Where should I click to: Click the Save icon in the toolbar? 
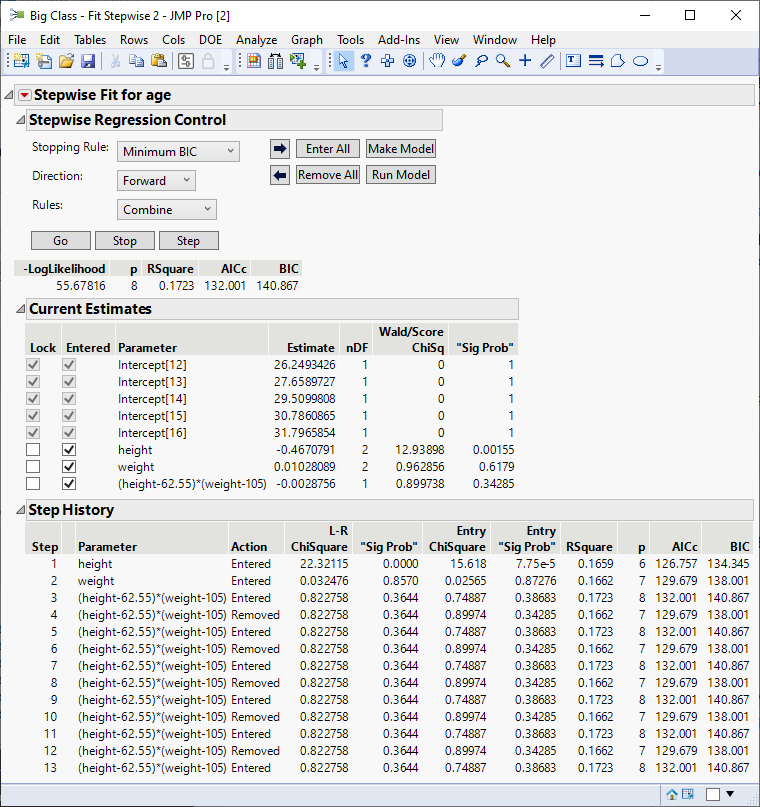[88, 61]
